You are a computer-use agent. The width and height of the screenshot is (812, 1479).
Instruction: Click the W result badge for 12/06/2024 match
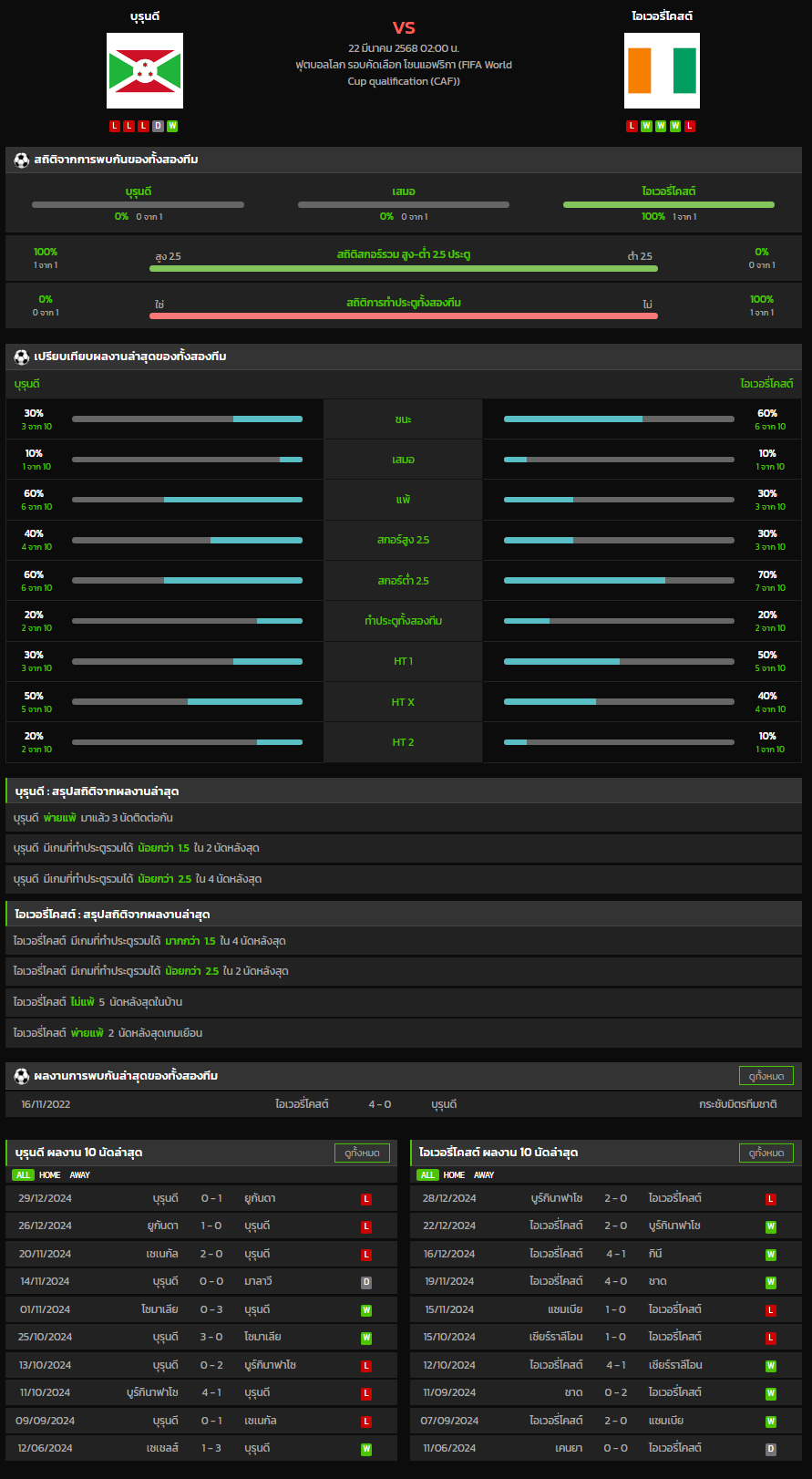click(366, 1449)
